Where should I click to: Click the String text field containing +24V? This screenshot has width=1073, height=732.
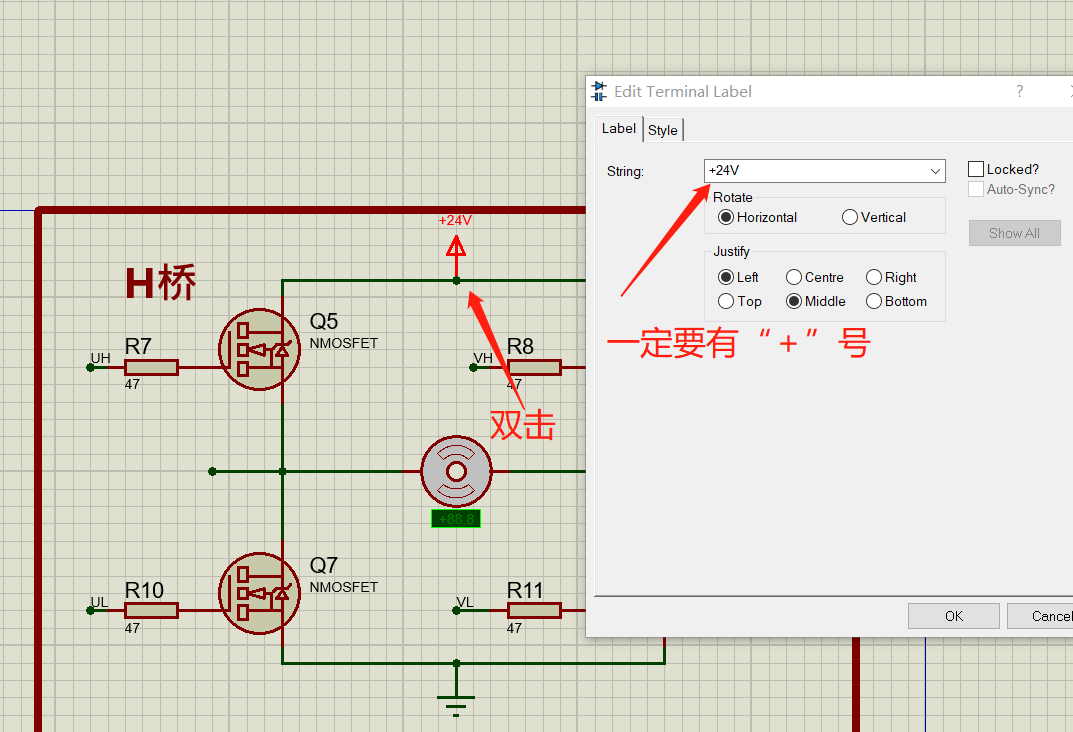[816, 171]
